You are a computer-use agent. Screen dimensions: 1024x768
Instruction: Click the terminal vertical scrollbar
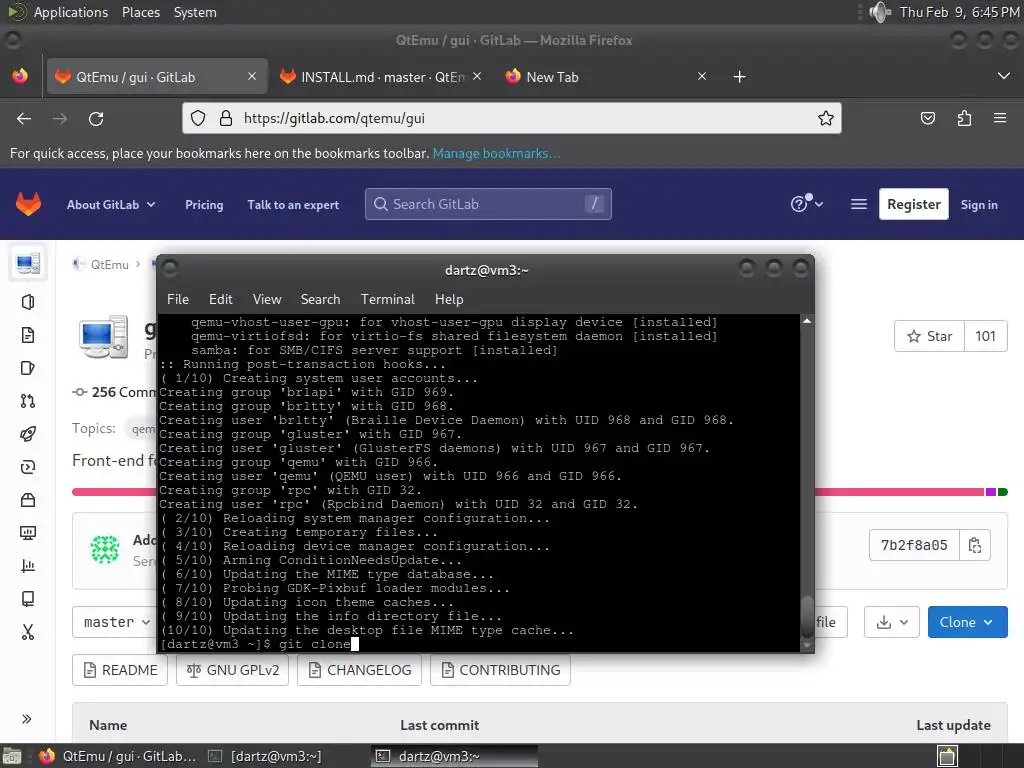(807, 483)
